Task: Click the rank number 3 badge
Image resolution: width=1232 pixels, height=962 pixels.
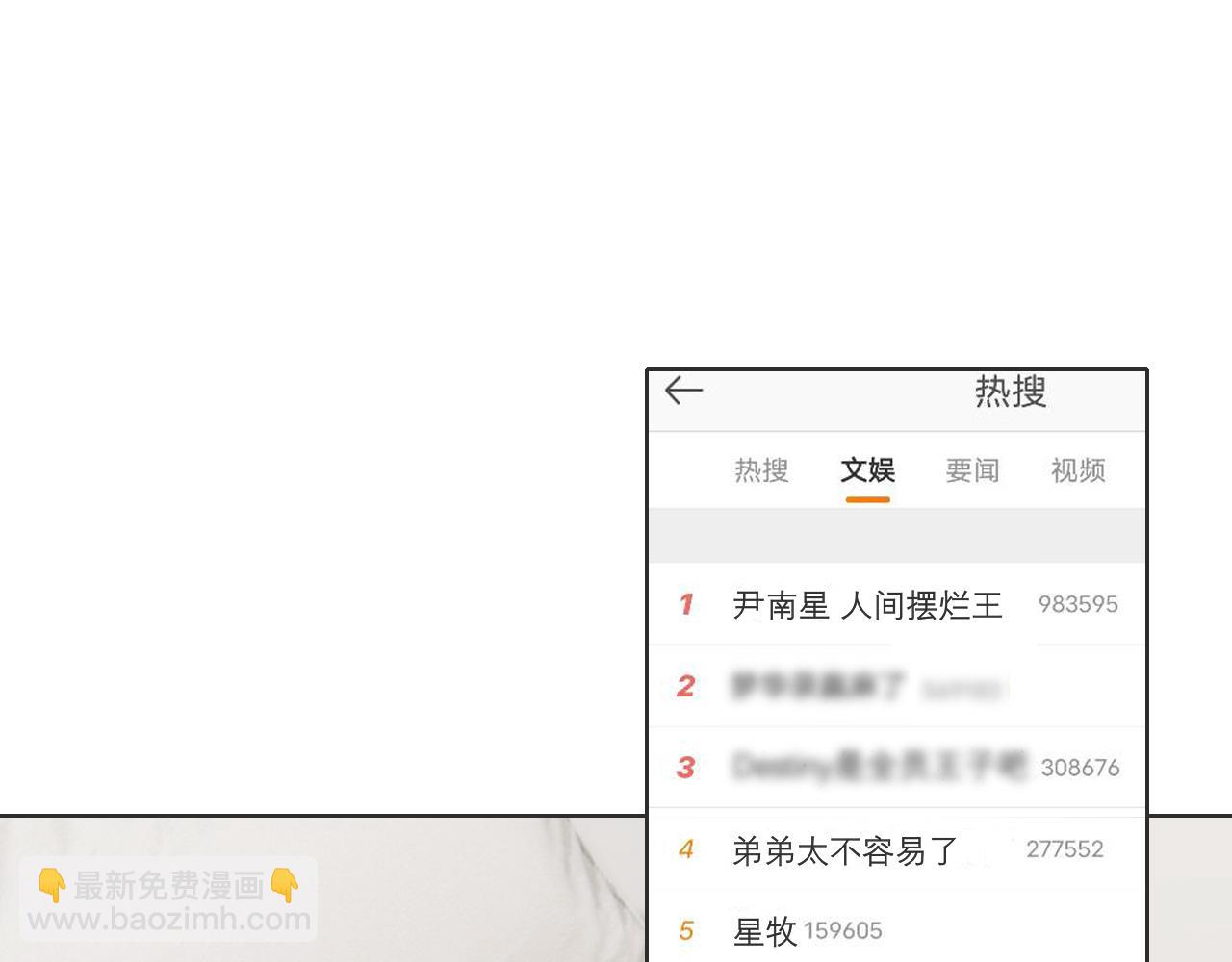Action: coord(685,768)
